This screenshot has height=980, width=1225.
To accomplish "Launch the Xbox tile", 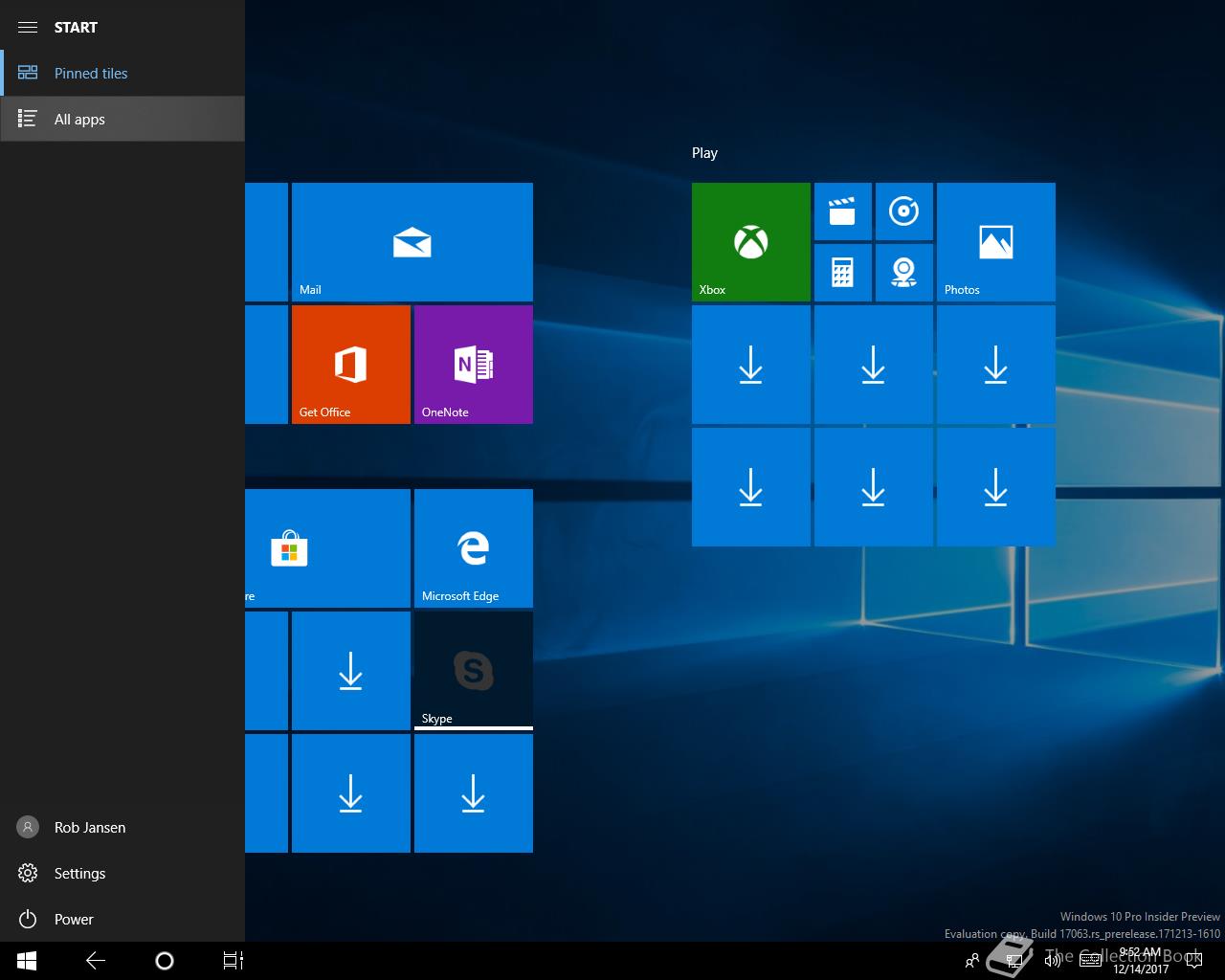I will coord(751,242).
